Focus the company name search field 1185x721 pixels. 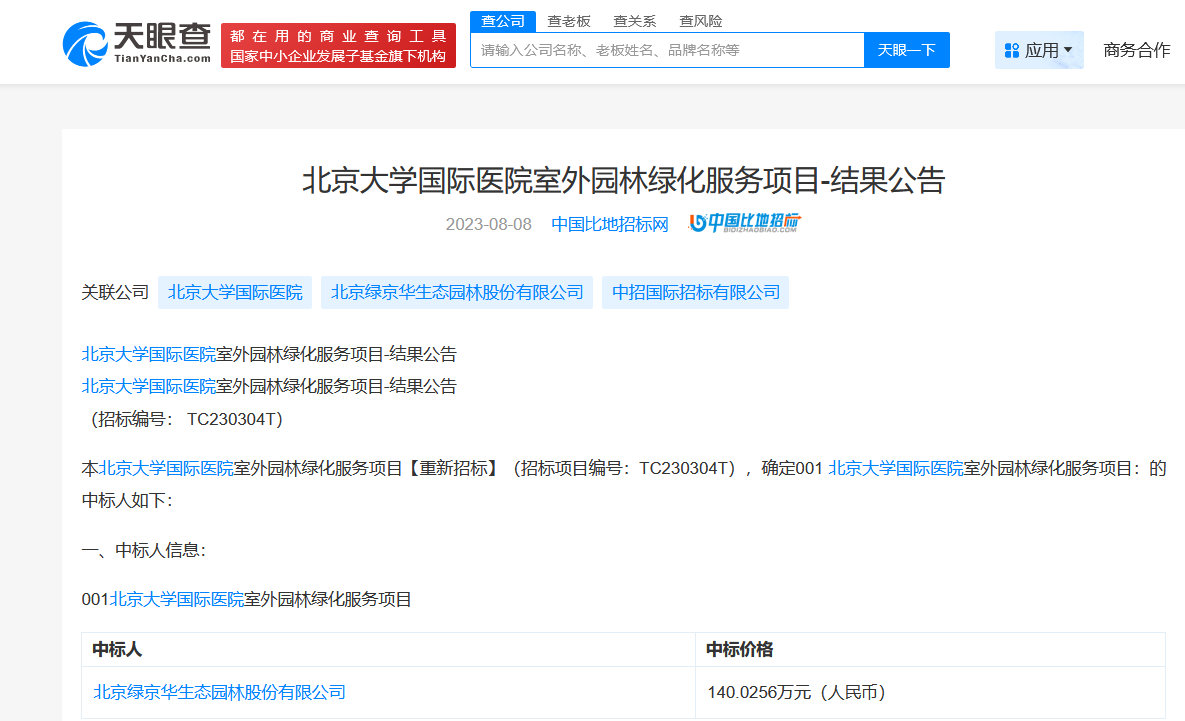tap(667, 50)
